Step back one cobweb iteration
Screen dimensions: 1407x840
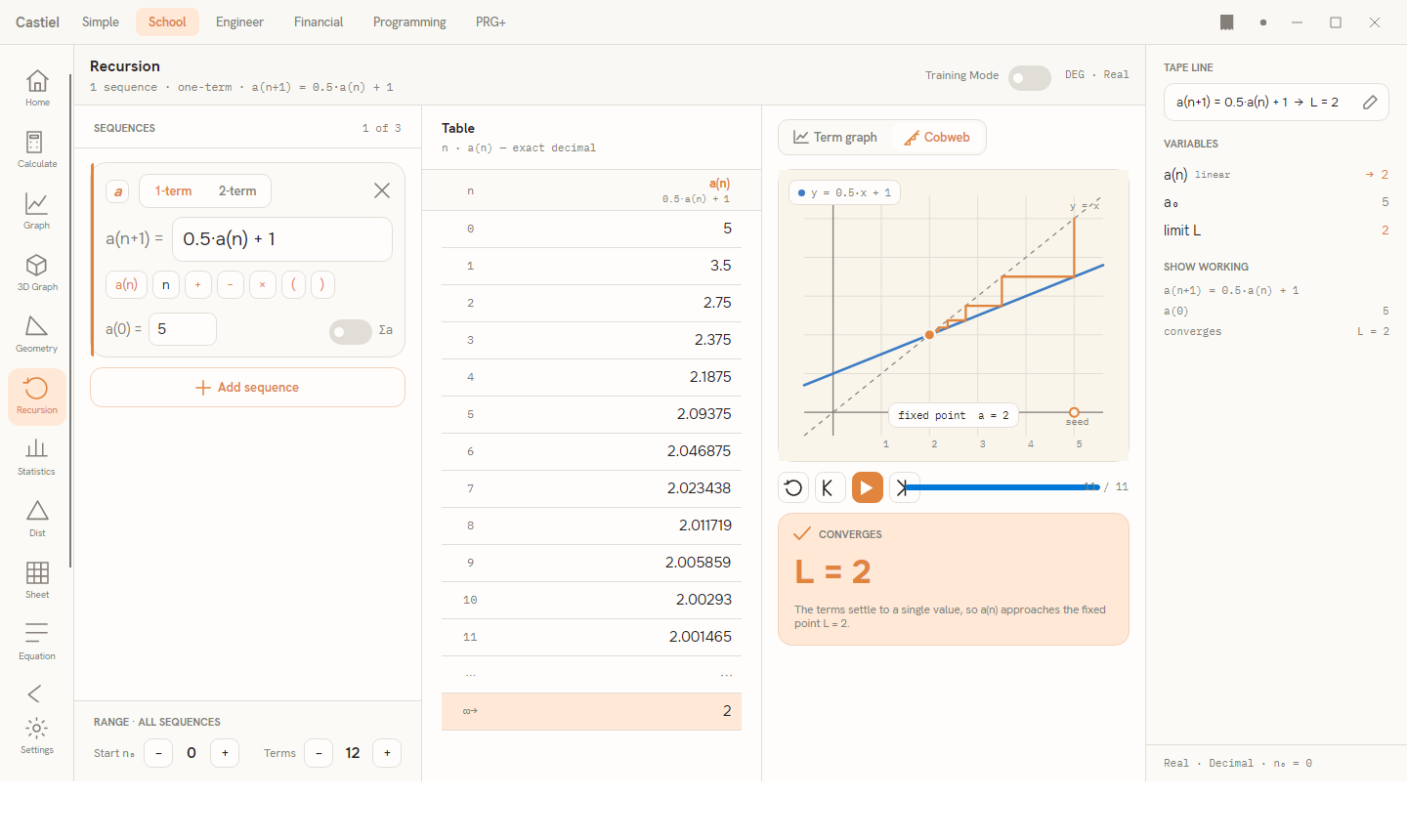tap(829, 487)
